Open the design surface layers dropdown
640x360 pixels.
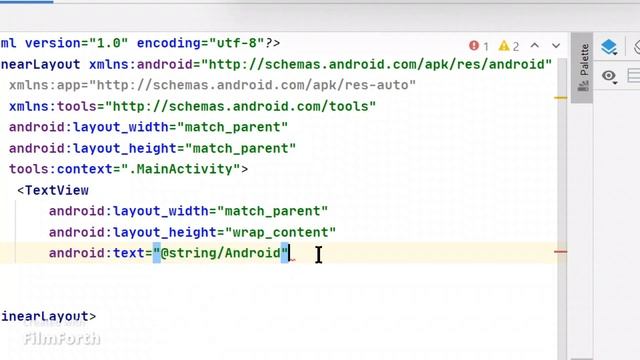(609, 47)
